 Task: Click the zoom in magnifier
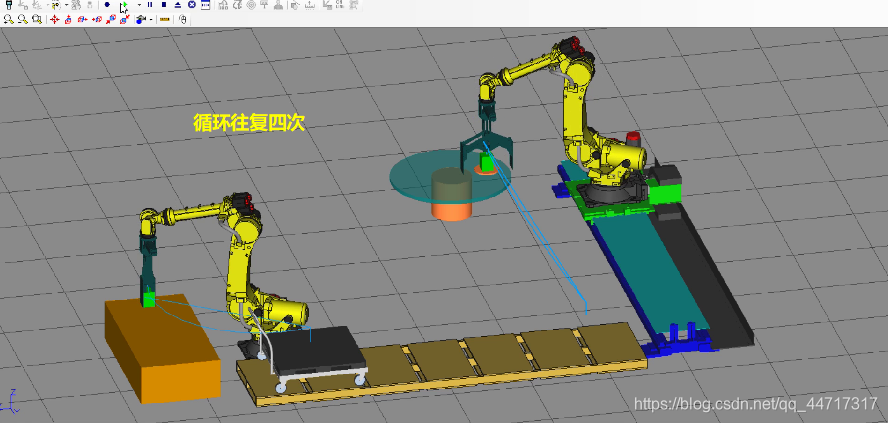(8, 19)
